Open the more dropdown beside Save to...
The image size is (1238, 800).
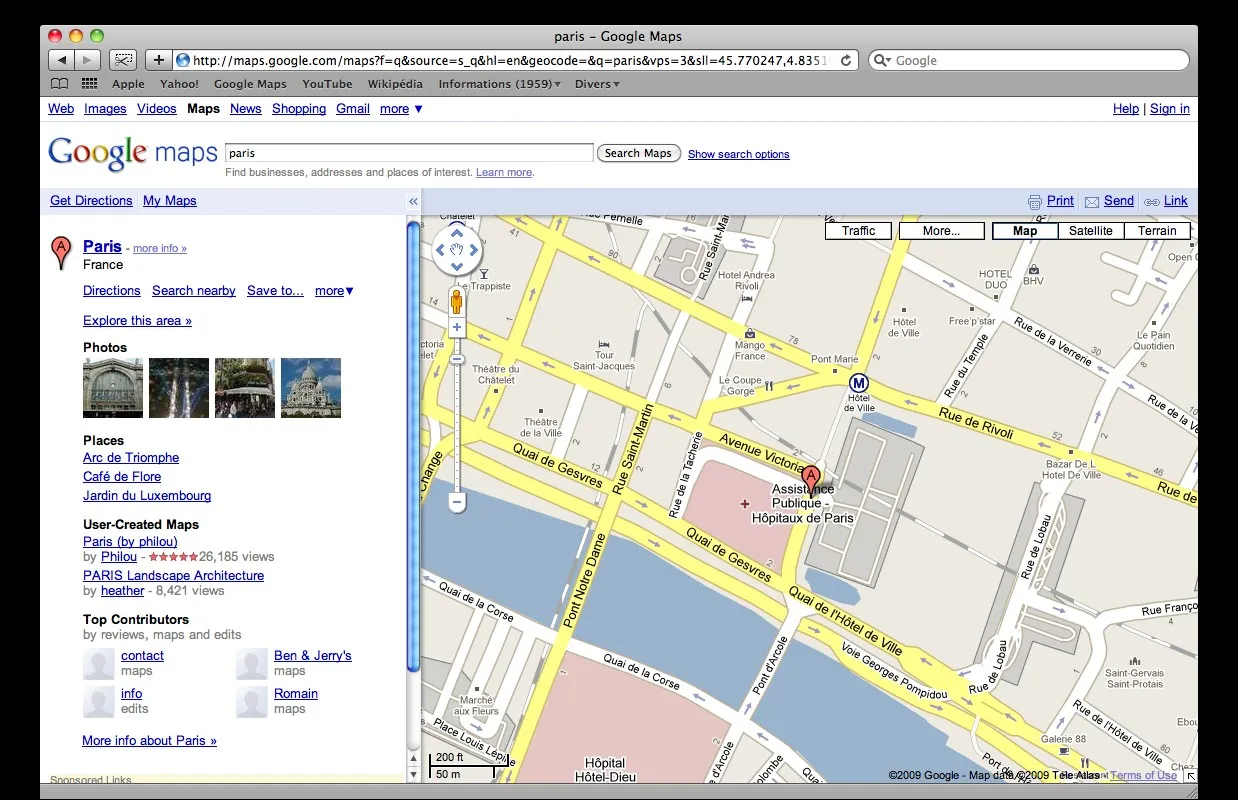click(334, 291)
